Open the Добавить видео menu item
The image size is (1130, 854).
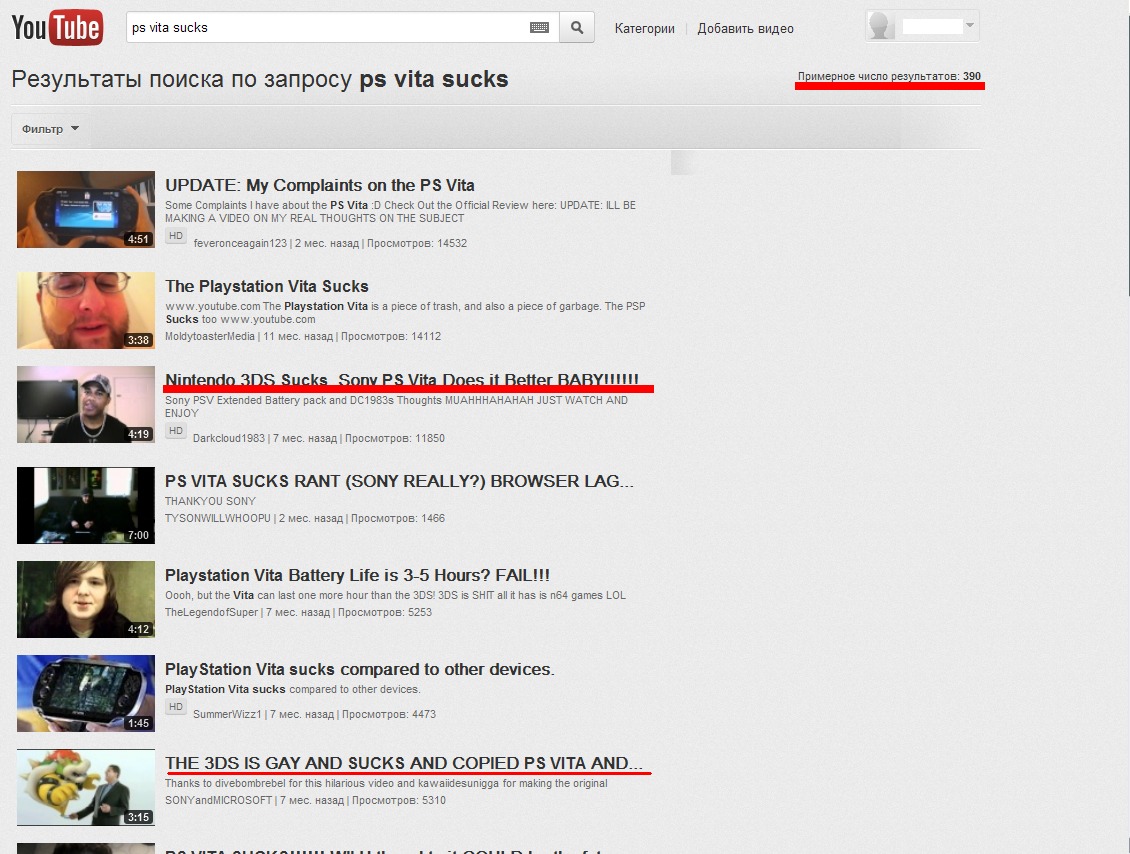(745, 29)
